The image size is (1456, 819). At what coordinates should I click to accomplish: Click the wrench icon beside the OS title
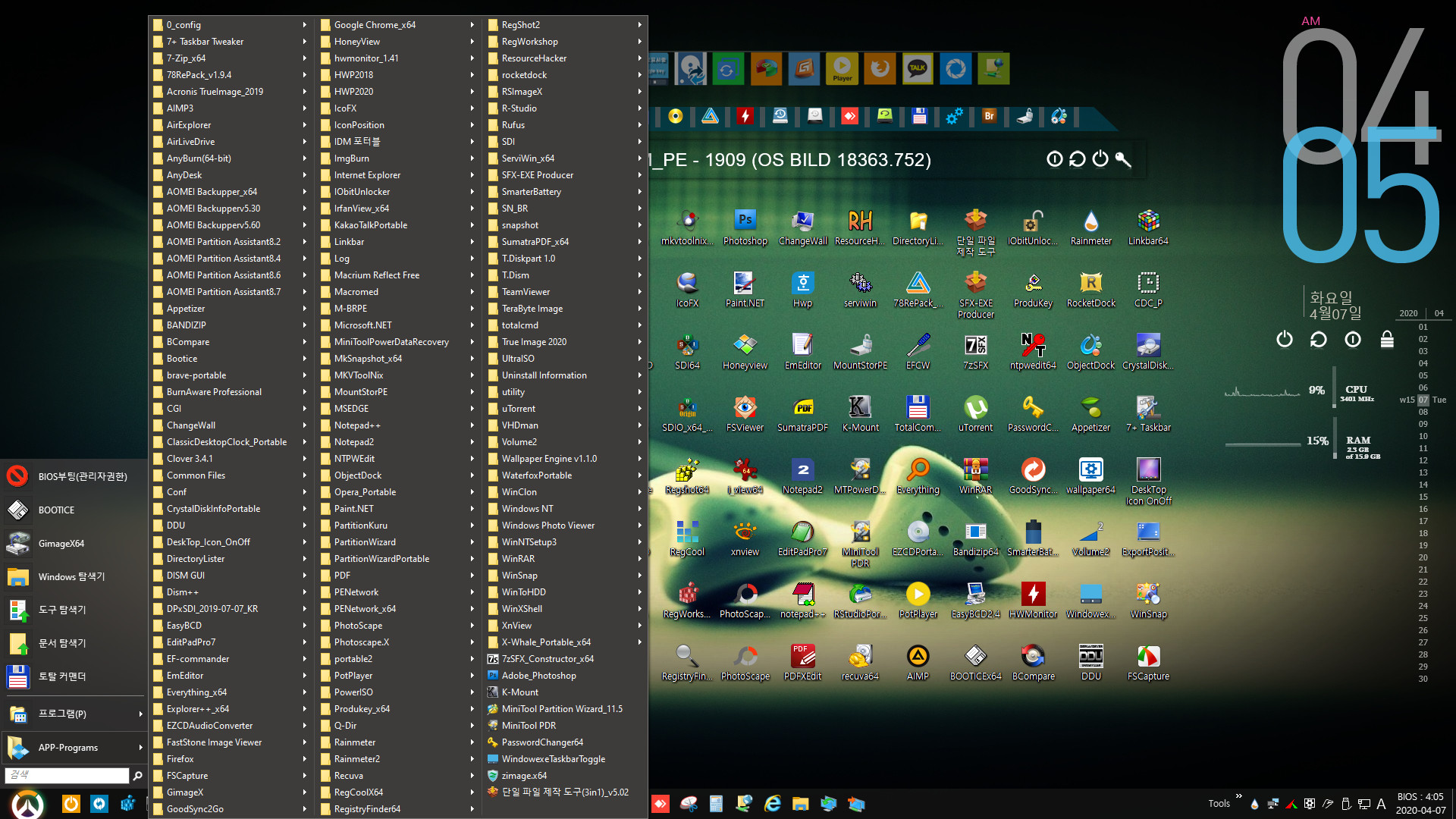click(1123, 159)
